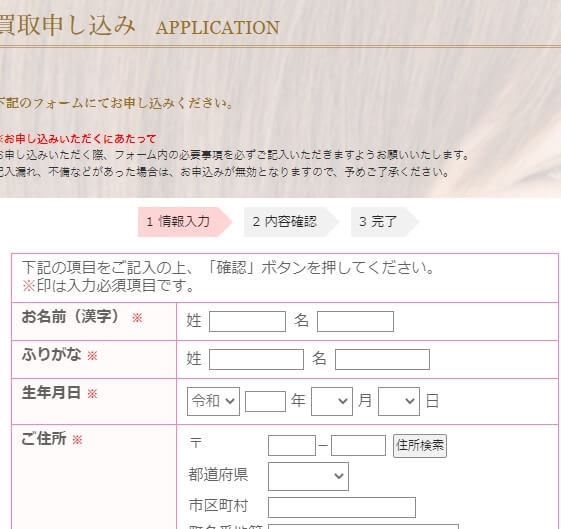Screen dimensions: 561x529
Task: Select step 1 情報入力 tab
Action: (x=185, y=222)
